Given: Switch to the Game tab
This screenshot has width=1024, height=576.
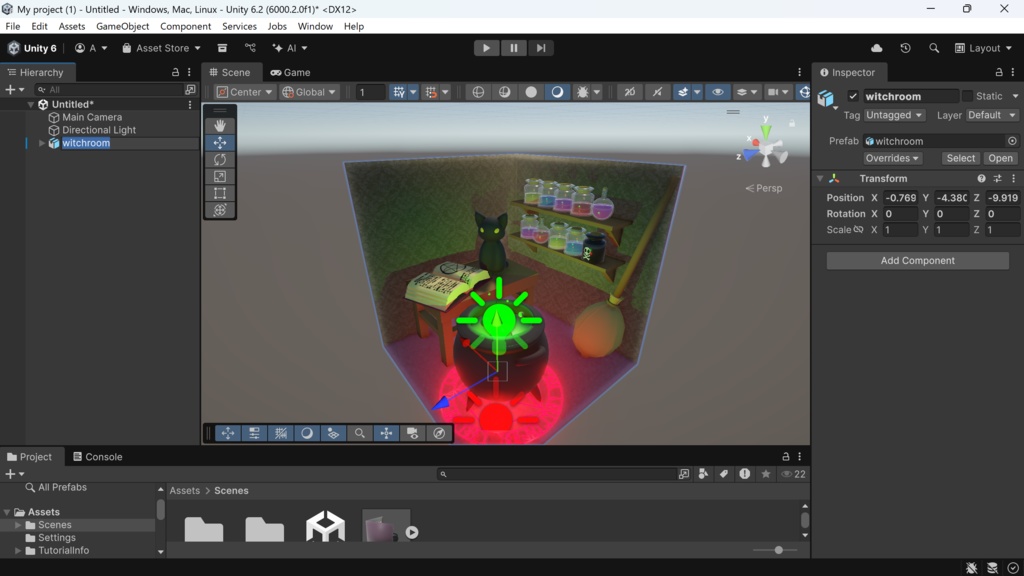Looking at the screenshot, I should [291, 72].
